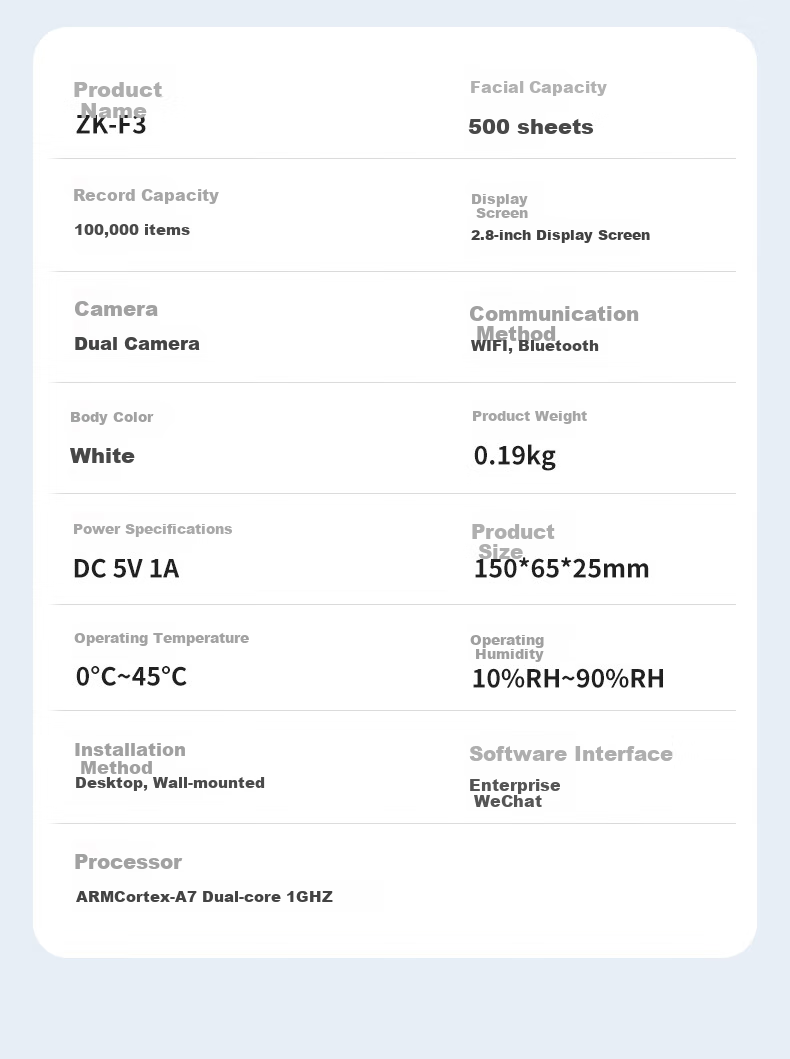The image size is (790, 1059).
Task: Select the Desktop, Wall-mounted text
Action: (x=170, y=783)
